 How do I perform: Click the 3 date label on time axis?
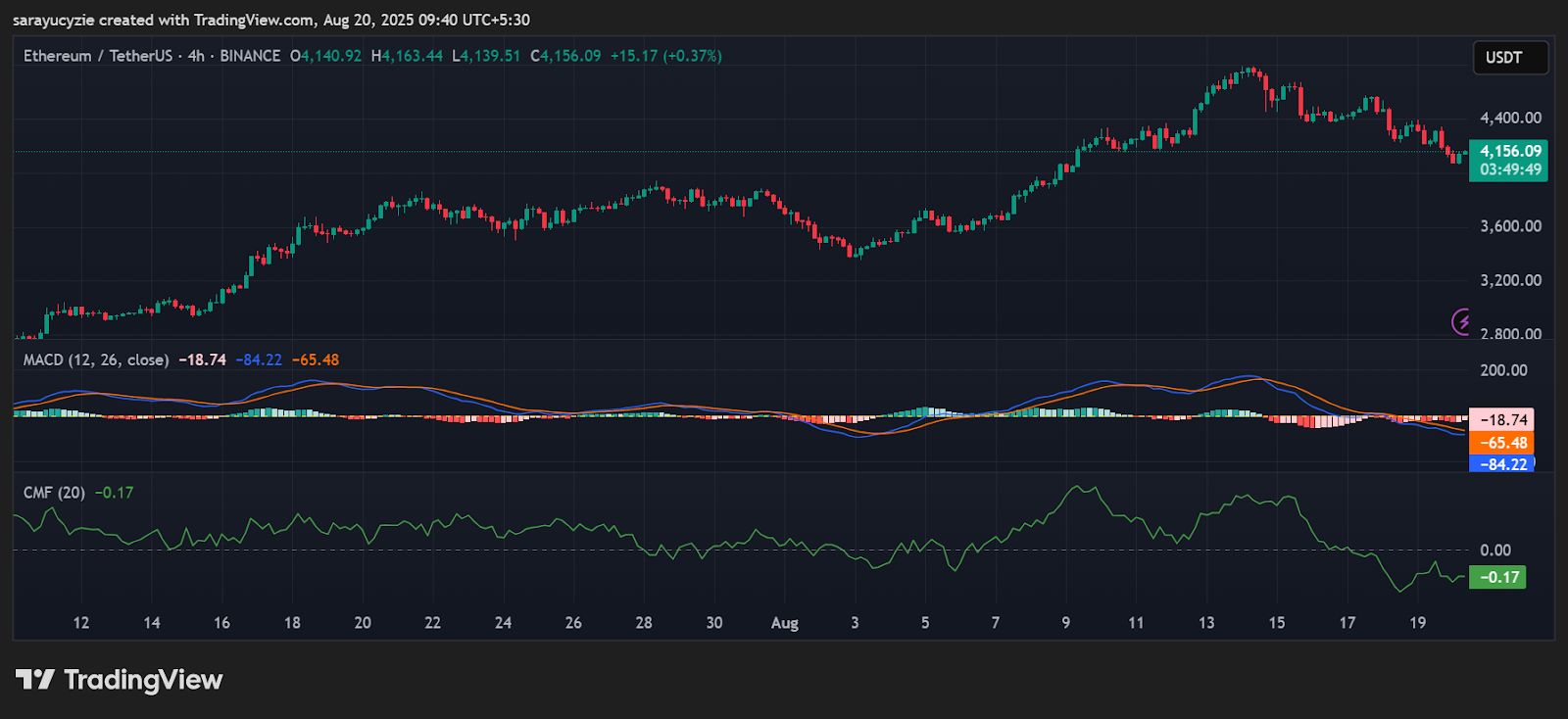tap(855, 623)
